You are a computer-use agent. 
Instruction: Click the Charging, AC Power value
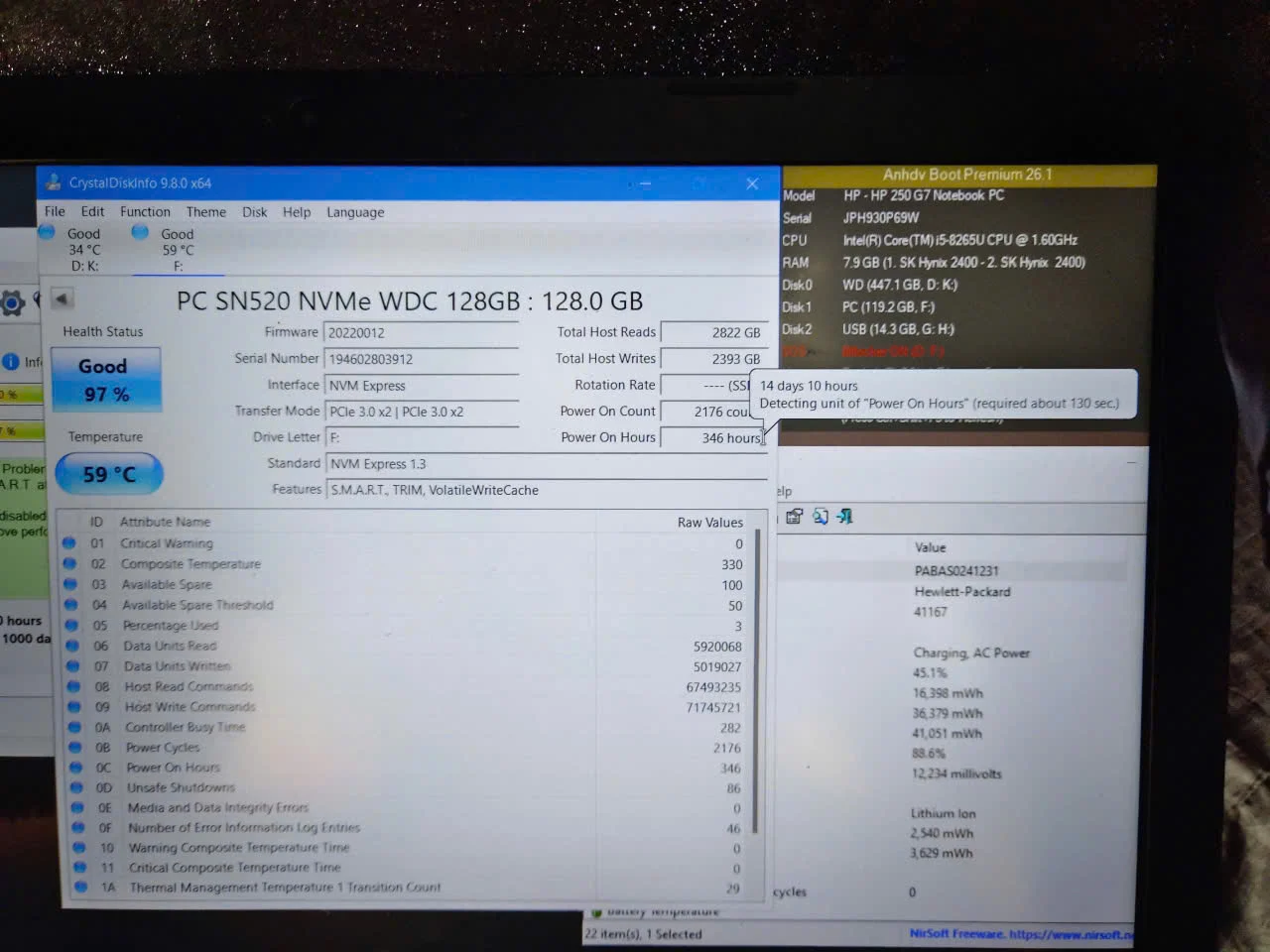click(x=971, y=653)
